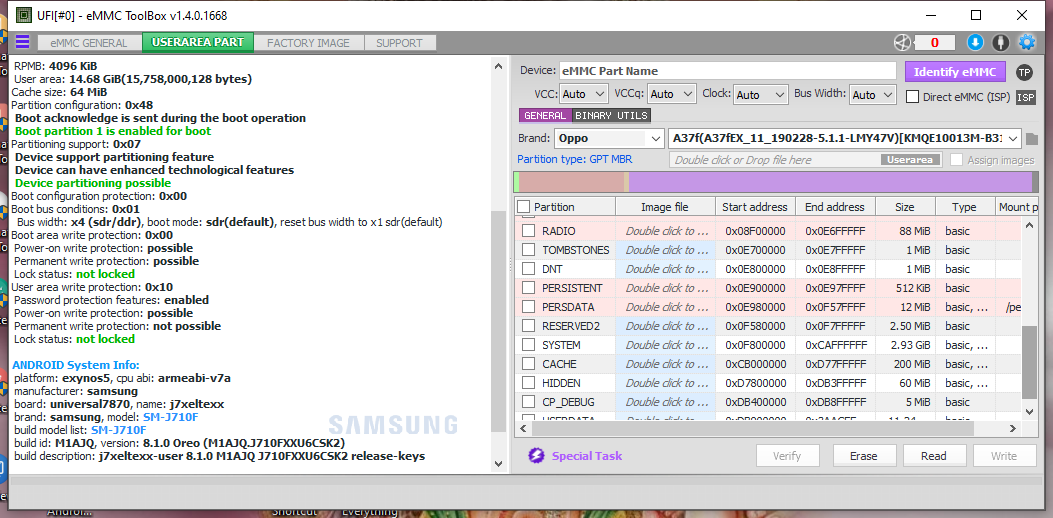The height and width of the screenshot is (518, 1053).
Task: Open the SUPPORT tab
Action: (x=400, y=43)
